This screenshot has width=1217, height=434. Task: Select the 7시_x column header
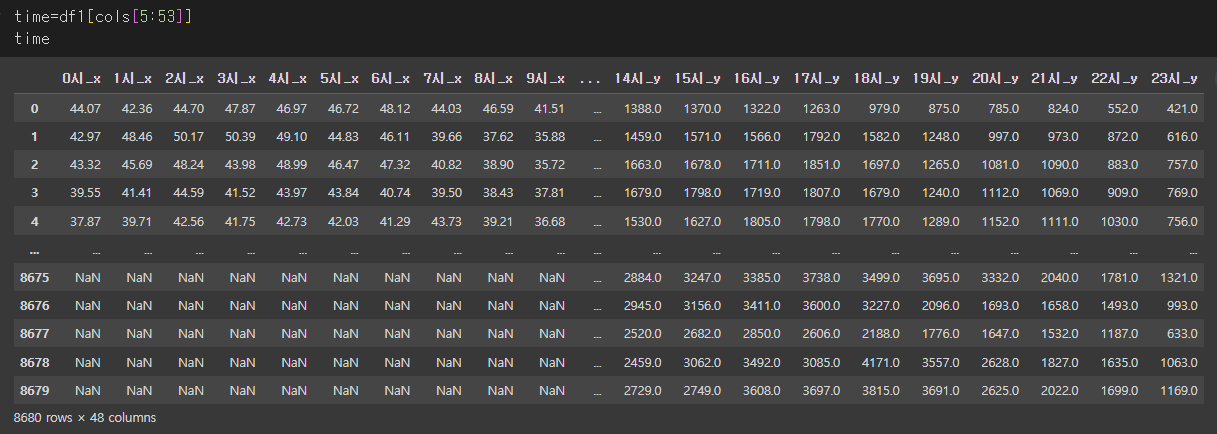(x=442, y=78)
